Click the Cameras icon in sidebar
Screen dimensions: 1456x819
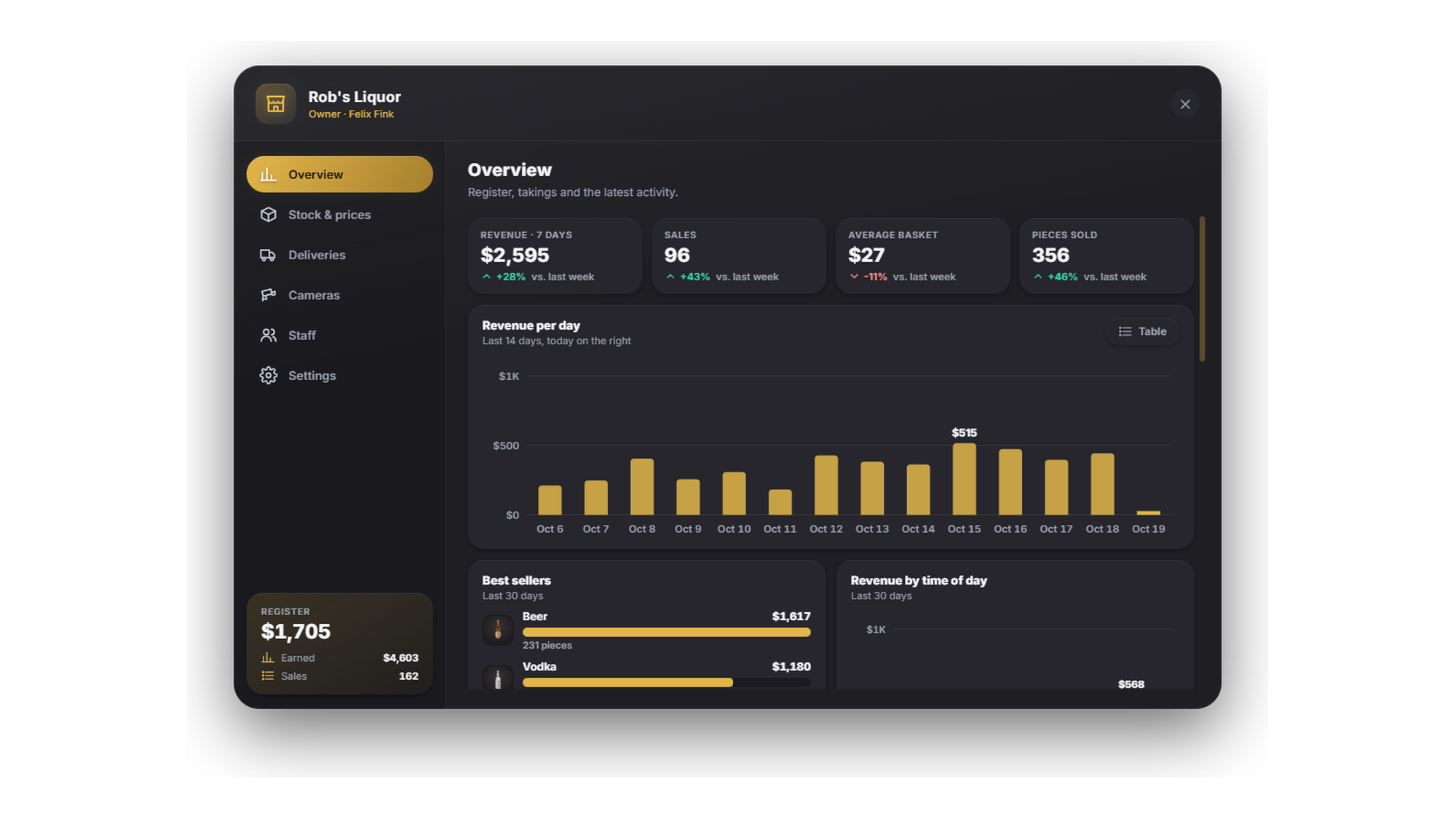tap(268, 295)
